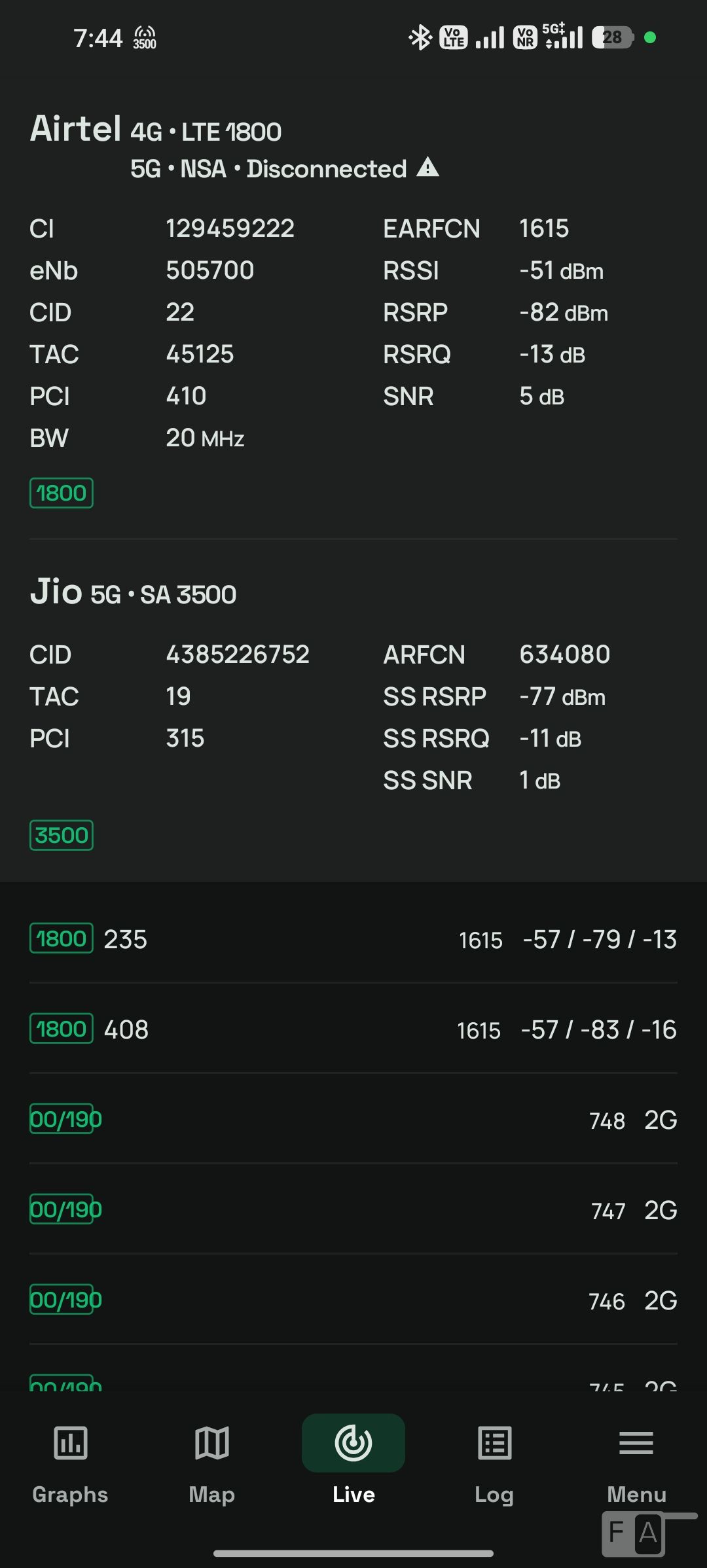Viewport: 707px width, 1568px height.
Task: Select the Jio 3500 band badge
Action: click(x=62, y=835)
